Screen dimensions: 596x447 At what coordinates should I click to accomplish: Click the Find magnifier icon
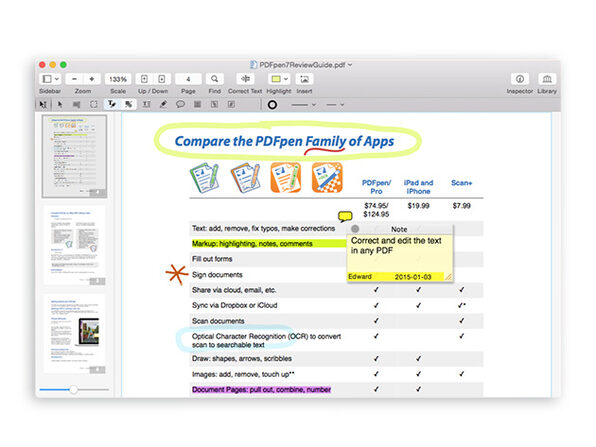coord(214,79)
